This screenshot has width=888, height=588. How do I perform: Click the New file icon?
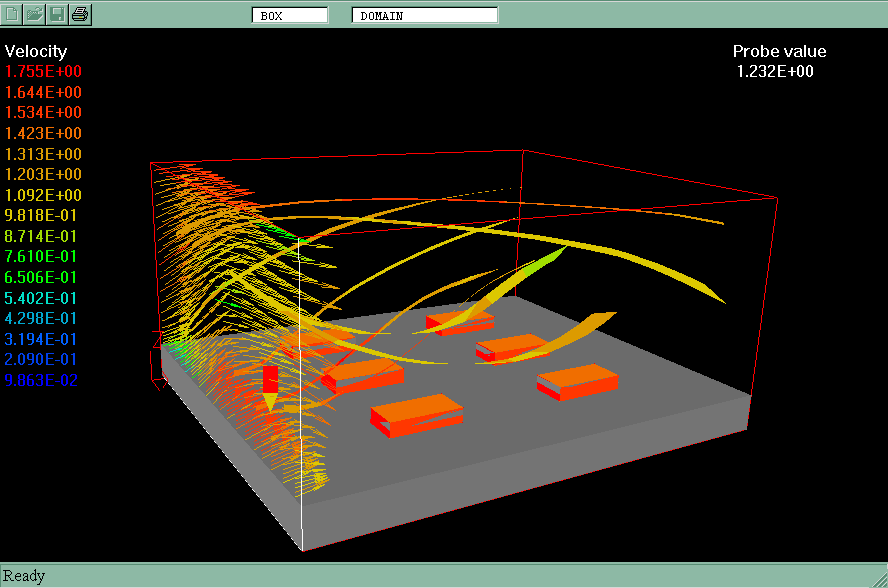tap(12, 14)
